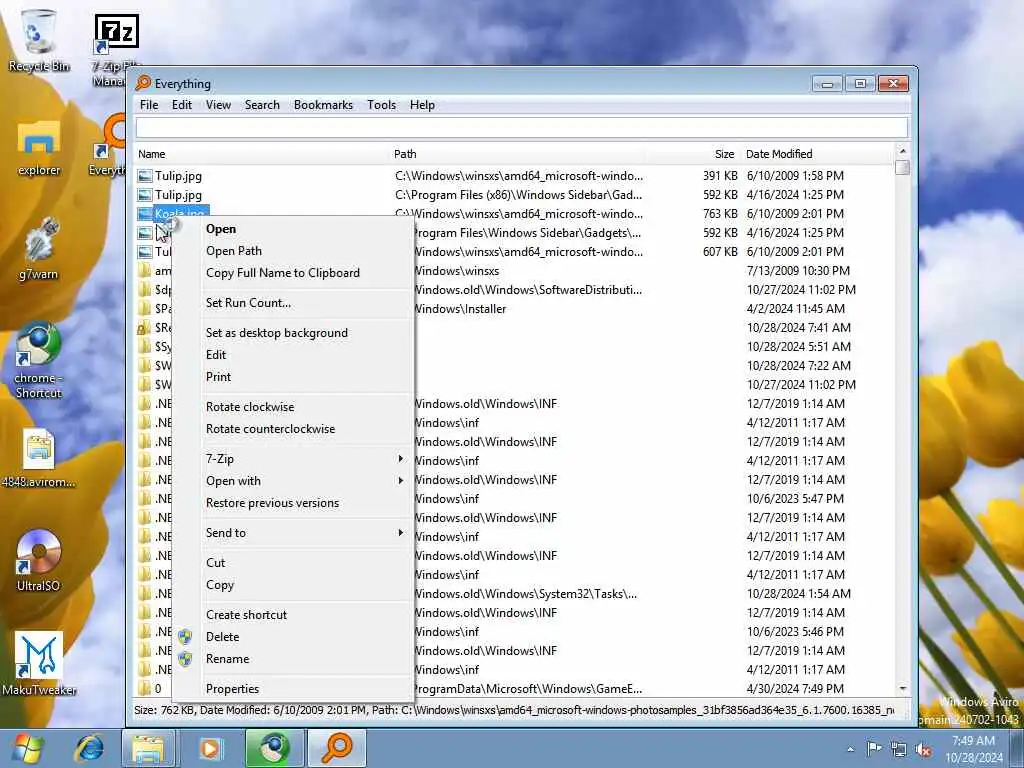Open the Help menu
Viewport: 1024px width, 768px height.
tap(422, 104)
